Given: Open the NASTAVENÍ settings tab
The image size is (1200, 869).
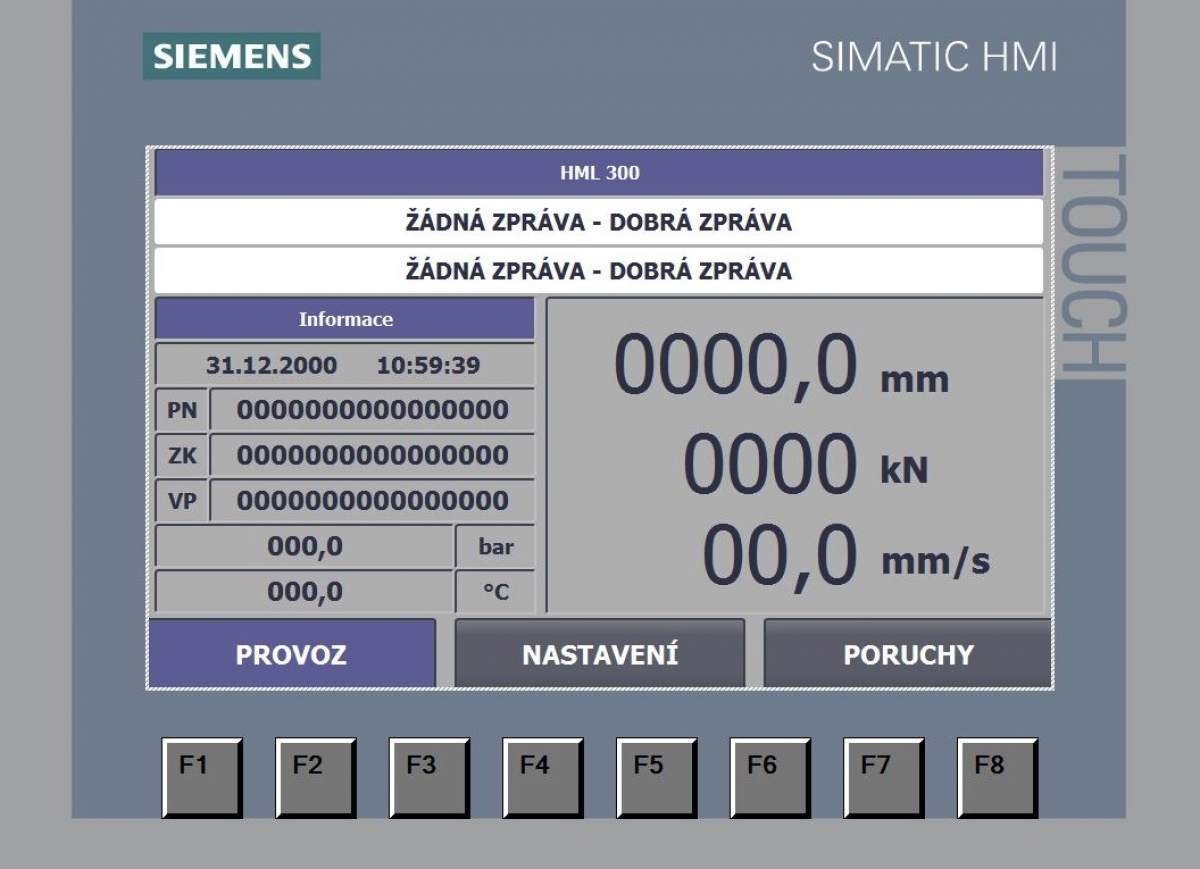Looking at the screenshot, I should coord(600,654).
